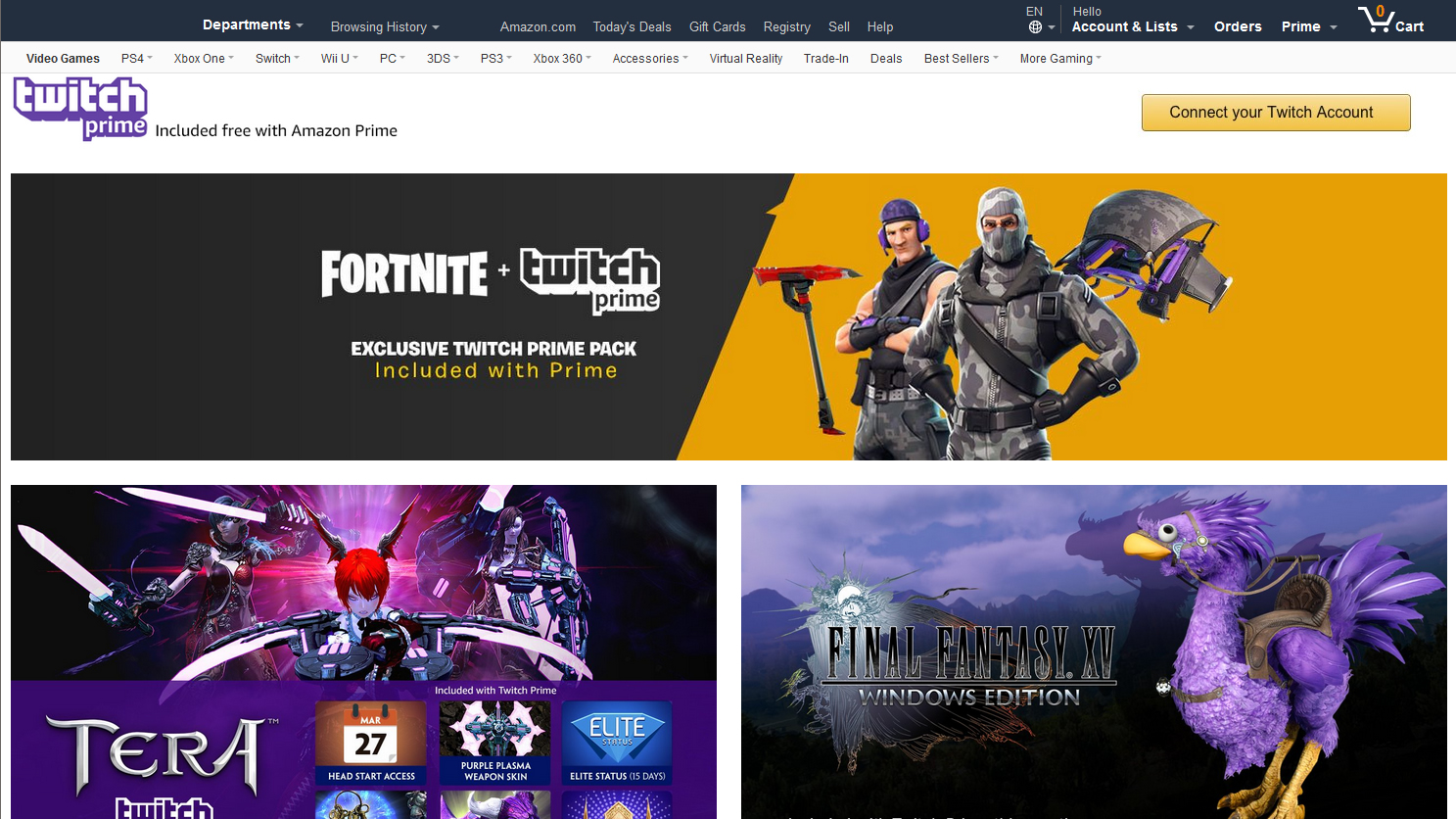
Task: Click 'Included free with Amazon Prime' text
Action: (x=276, y=130)
